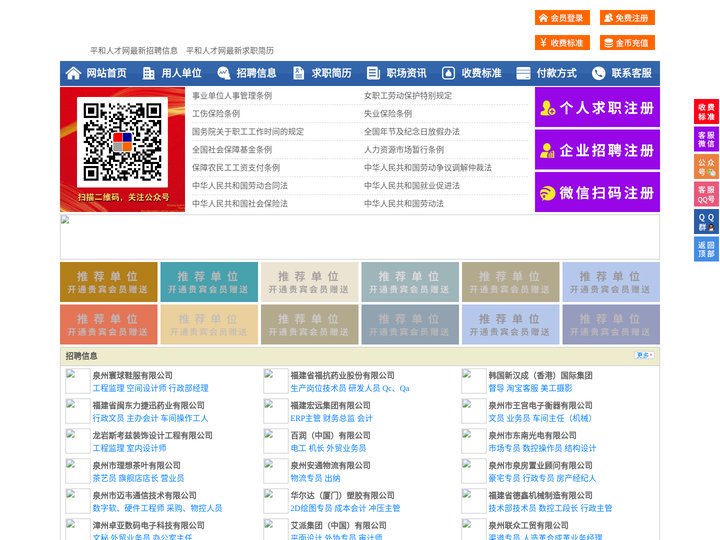Open 求职简历 menu item

click(332, 73)
